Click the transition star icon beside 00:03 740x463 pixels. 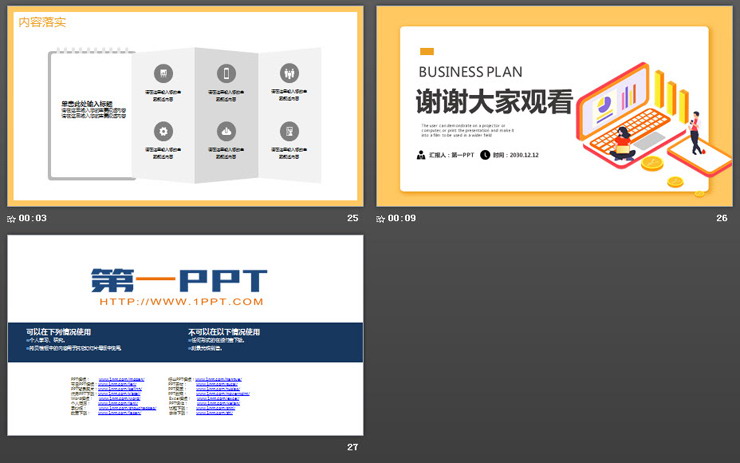coord(11,219)
